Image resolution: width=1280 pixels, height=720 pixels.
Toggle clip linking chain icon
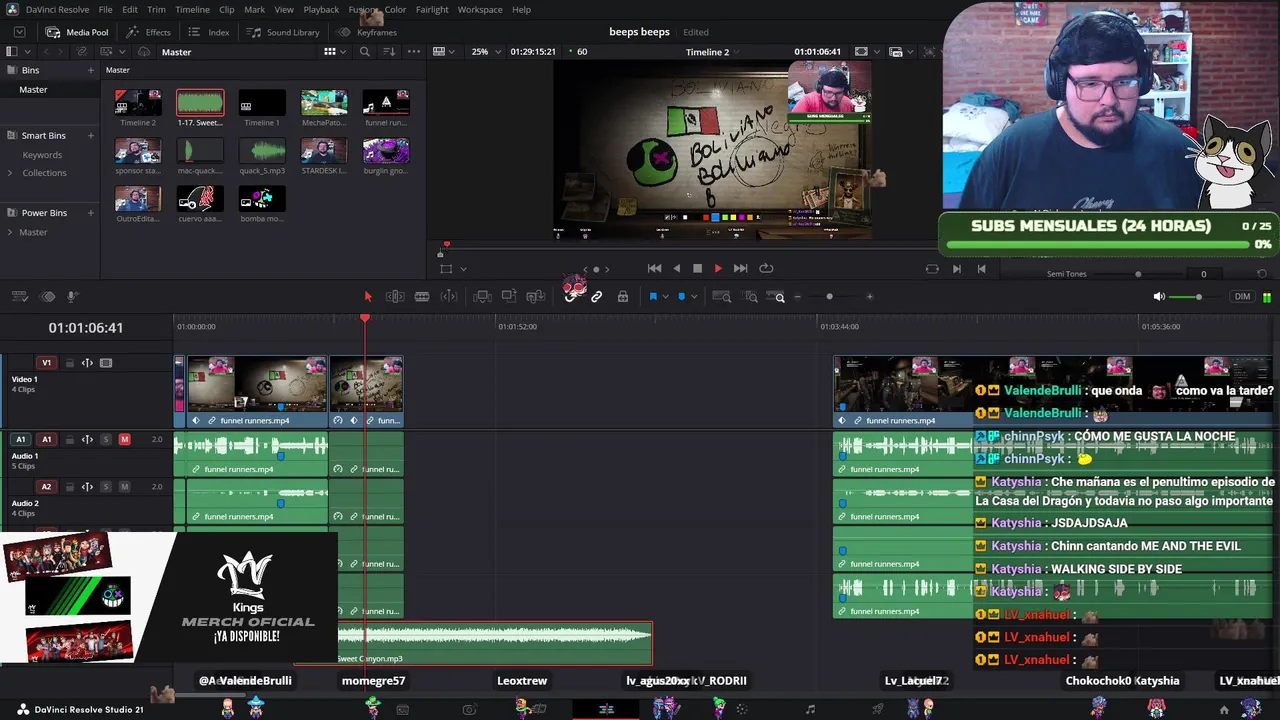pyautogui.click(x=597, y=297)
